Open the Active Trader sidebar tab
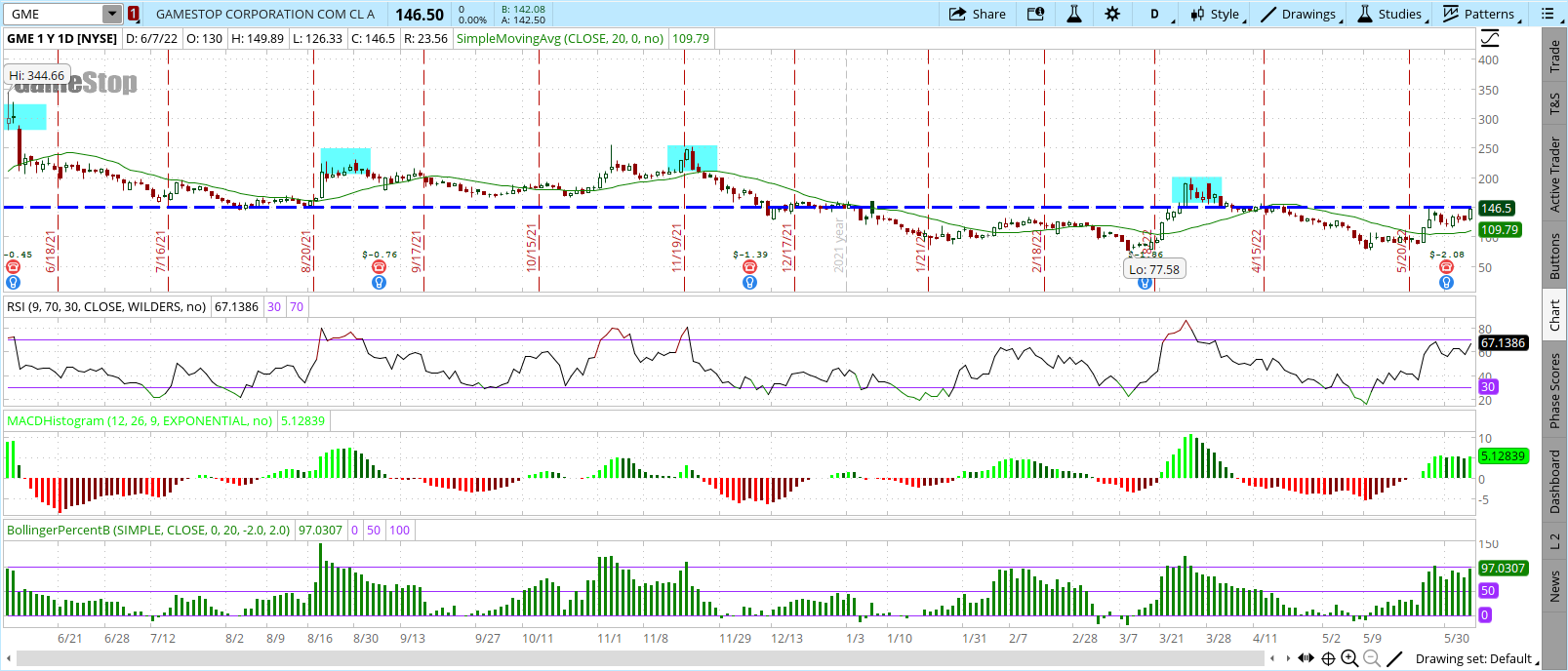Image resolution: width=1568 pixels, height=671 pixels. click(x=1555, y=175)
